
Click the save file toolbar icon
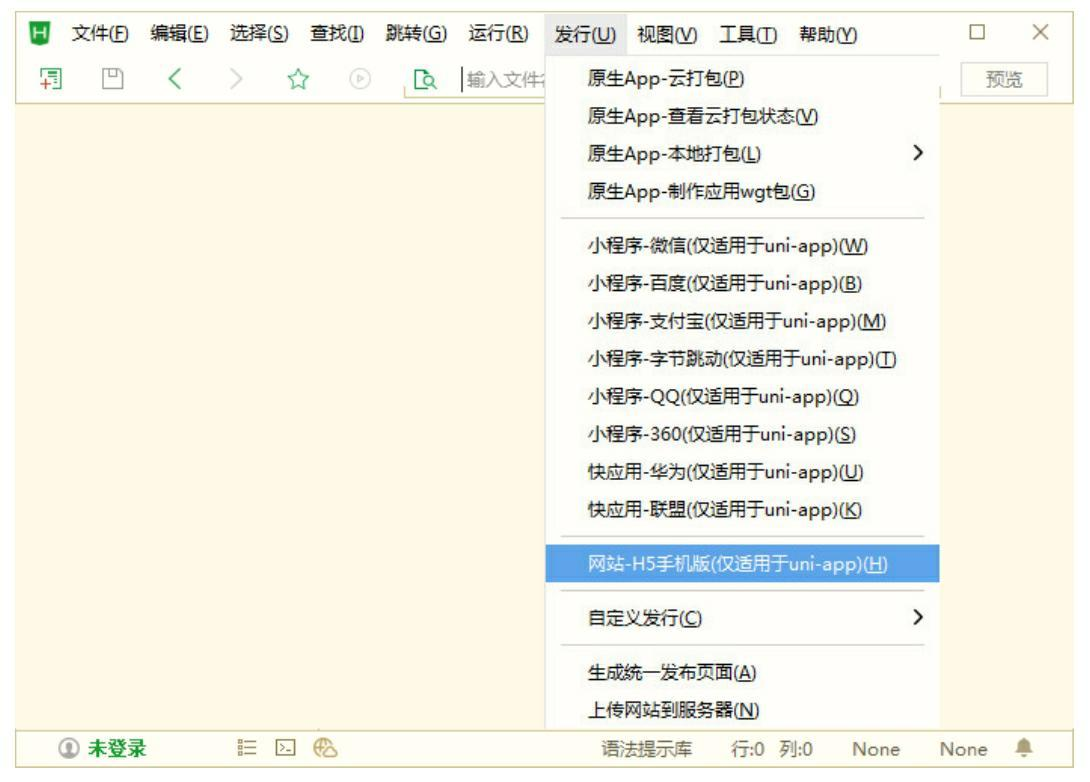pos(113,79)
